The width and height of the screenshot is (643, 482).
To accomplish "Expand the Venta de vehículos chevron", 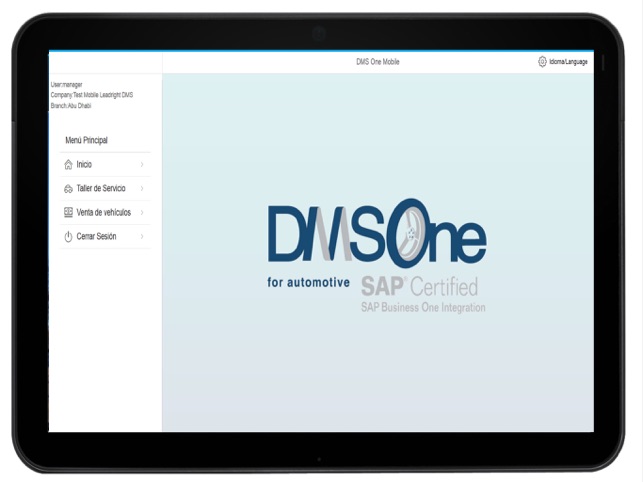I will (142, 212).
